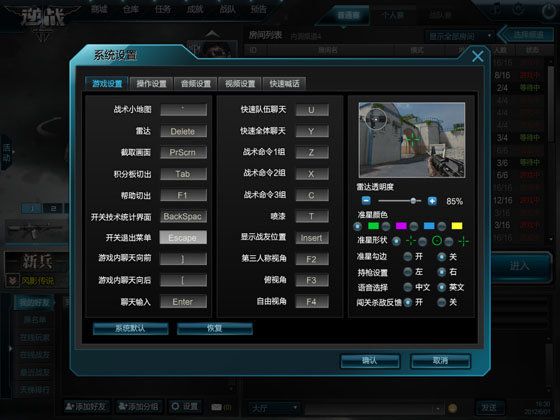This screenshot has height=420, width=560.
Task: Click the 帮助切出 key field F1
Action: point(183,195)
